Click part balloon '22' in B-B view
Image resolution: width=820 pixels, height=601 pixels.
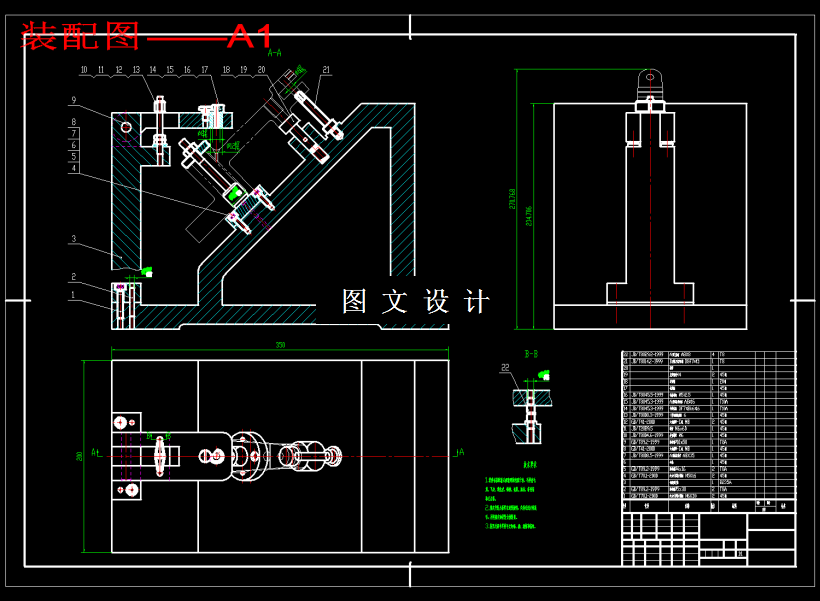(505, 368)
